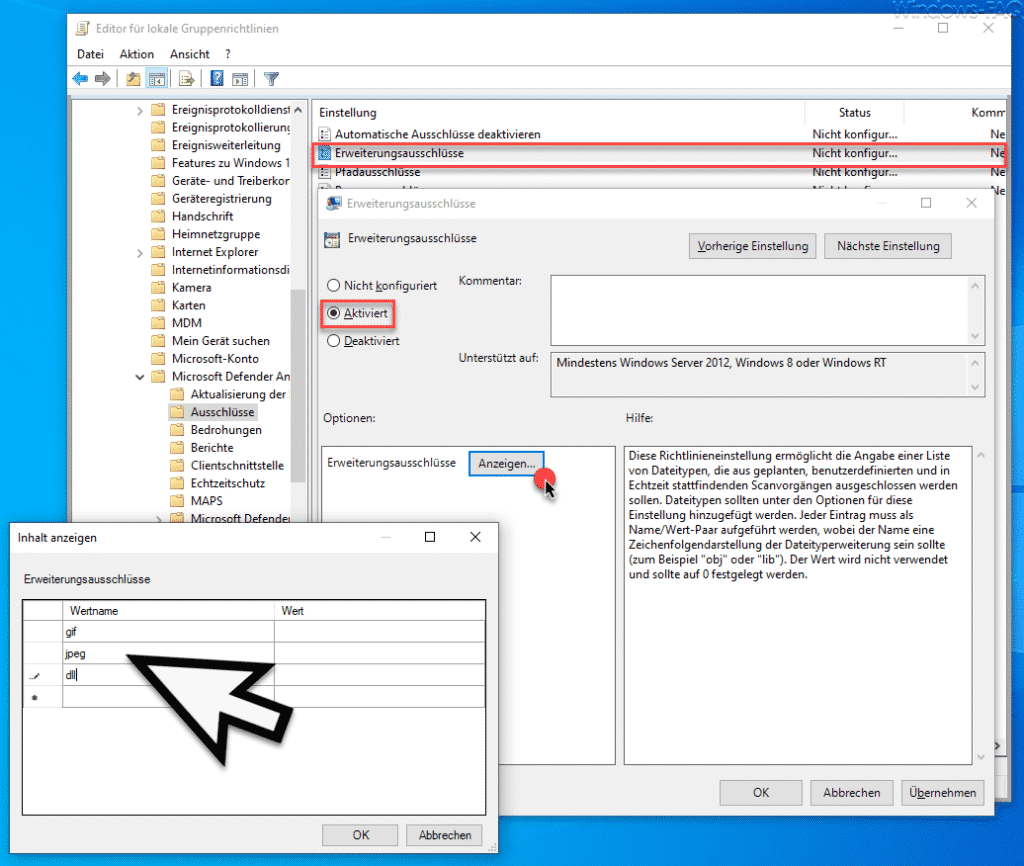The width and height of the screenshot is (1024, 866).
Task: Select the Pfadausschlüsse policy row
Action: pos(660,172)
